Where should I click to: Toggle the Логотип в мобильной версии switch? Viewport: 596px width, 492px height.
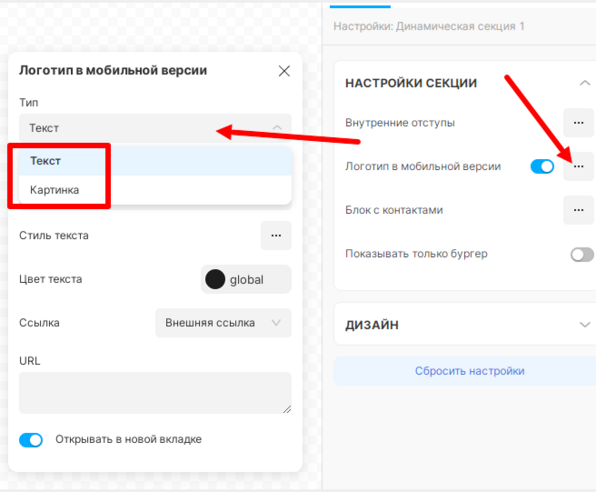(x=542, y=166)
